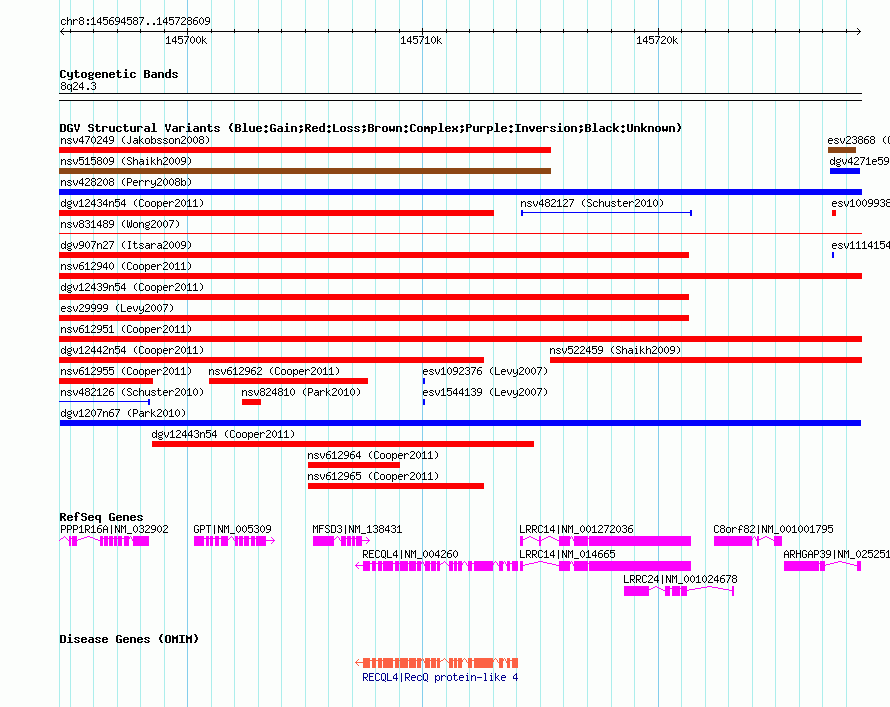
Task: Open variant dgv907n27 (Itsara2009)
Action: (126, 245)
